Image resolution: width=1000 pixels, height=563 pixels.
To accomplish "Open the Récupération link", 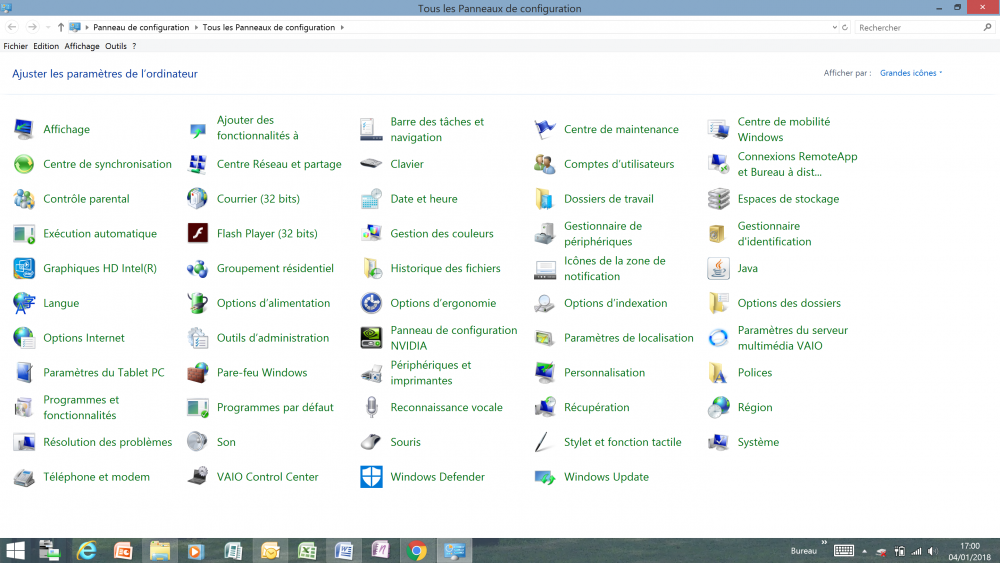I will 596,407.
